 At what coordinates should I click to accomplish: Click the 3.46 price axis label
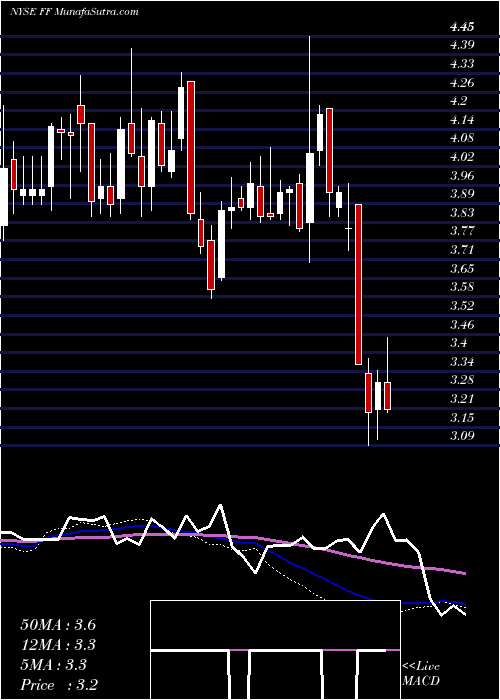pos(462,324)
